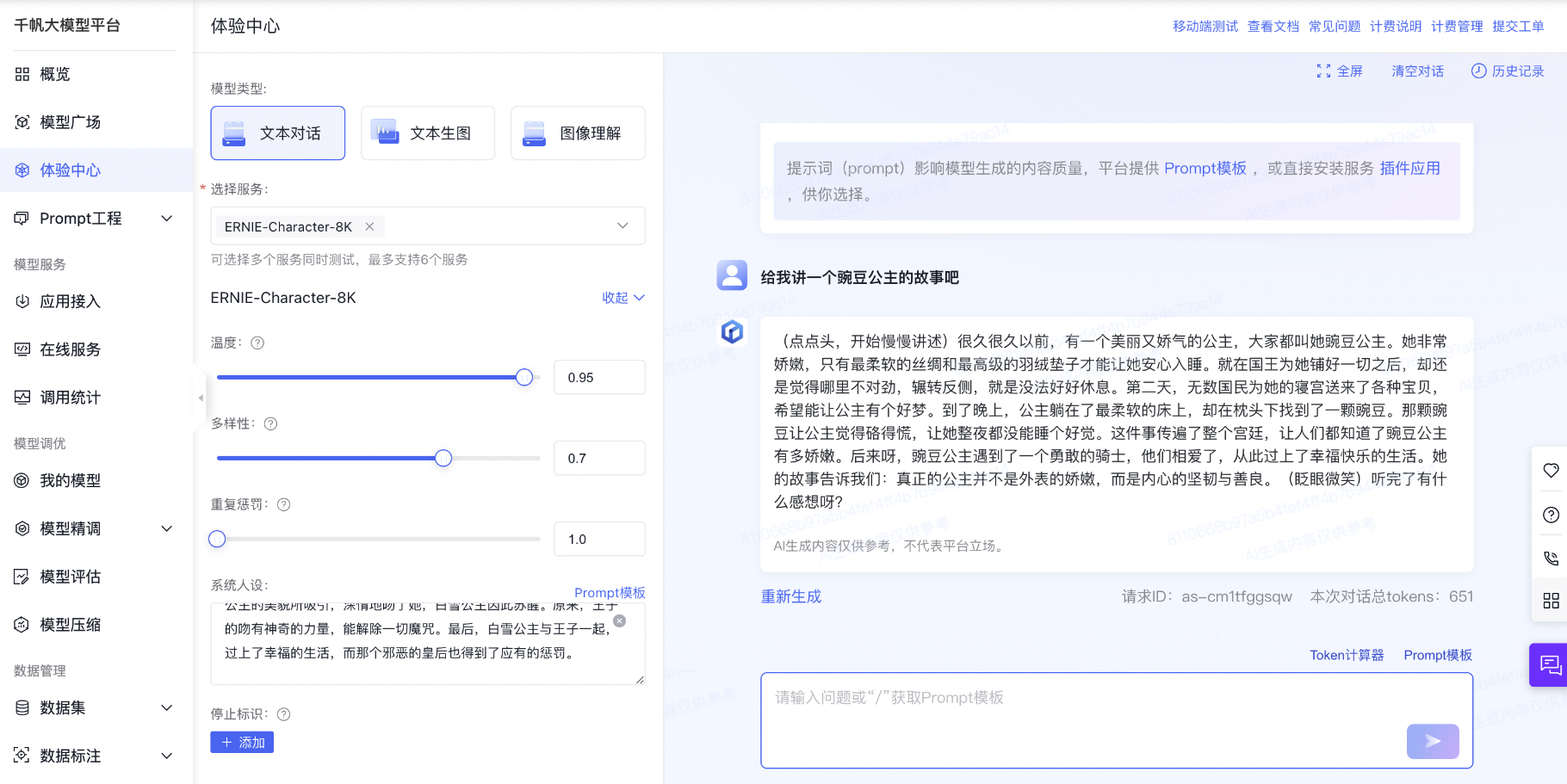Viewport: 1567px width, 784px height.
Task: Focus the chat question input box
Action: click(x=1117, y=720)
